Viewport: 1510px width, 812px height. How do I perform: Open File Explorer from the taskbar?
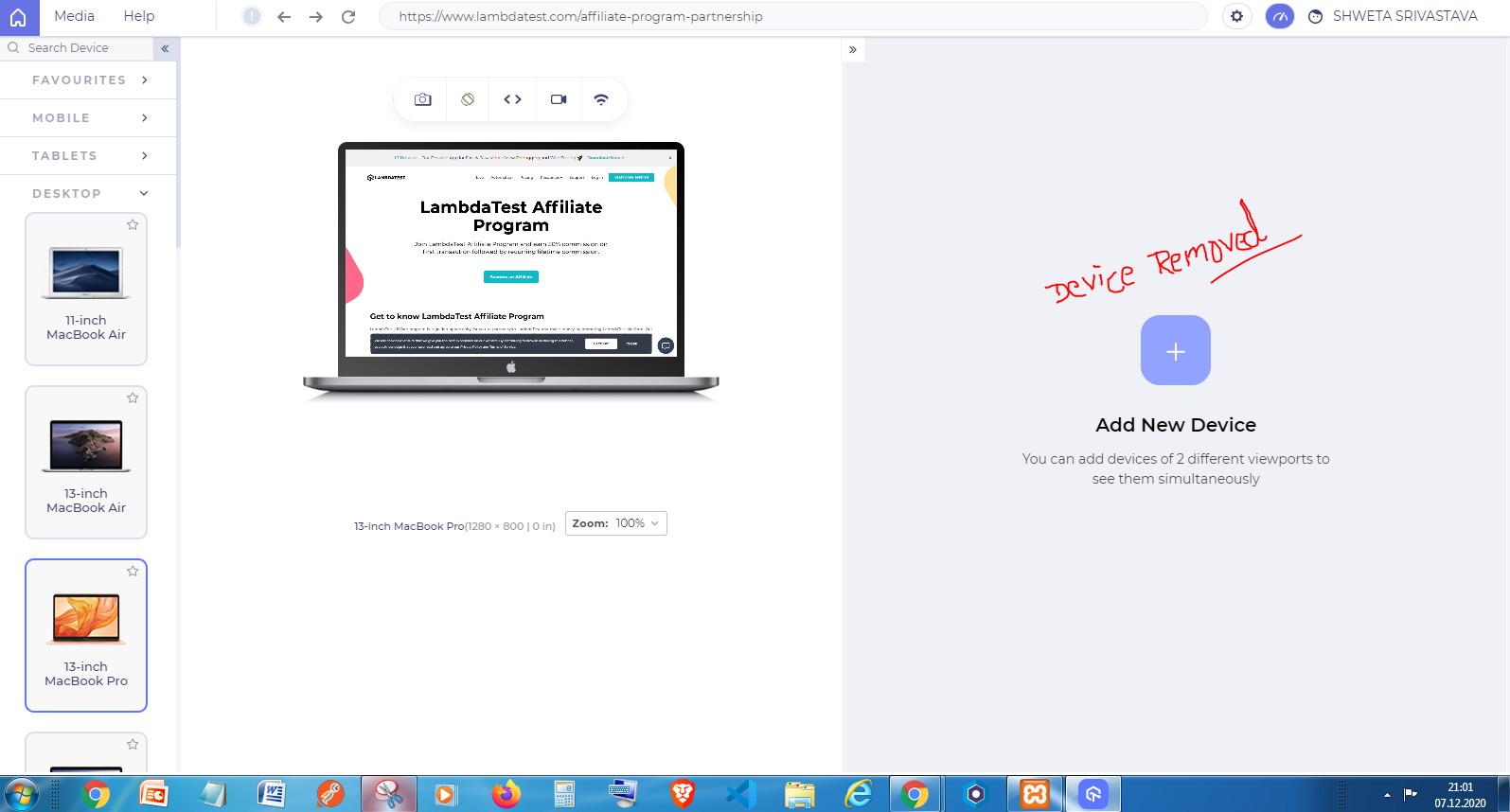[x=800, y=794]
